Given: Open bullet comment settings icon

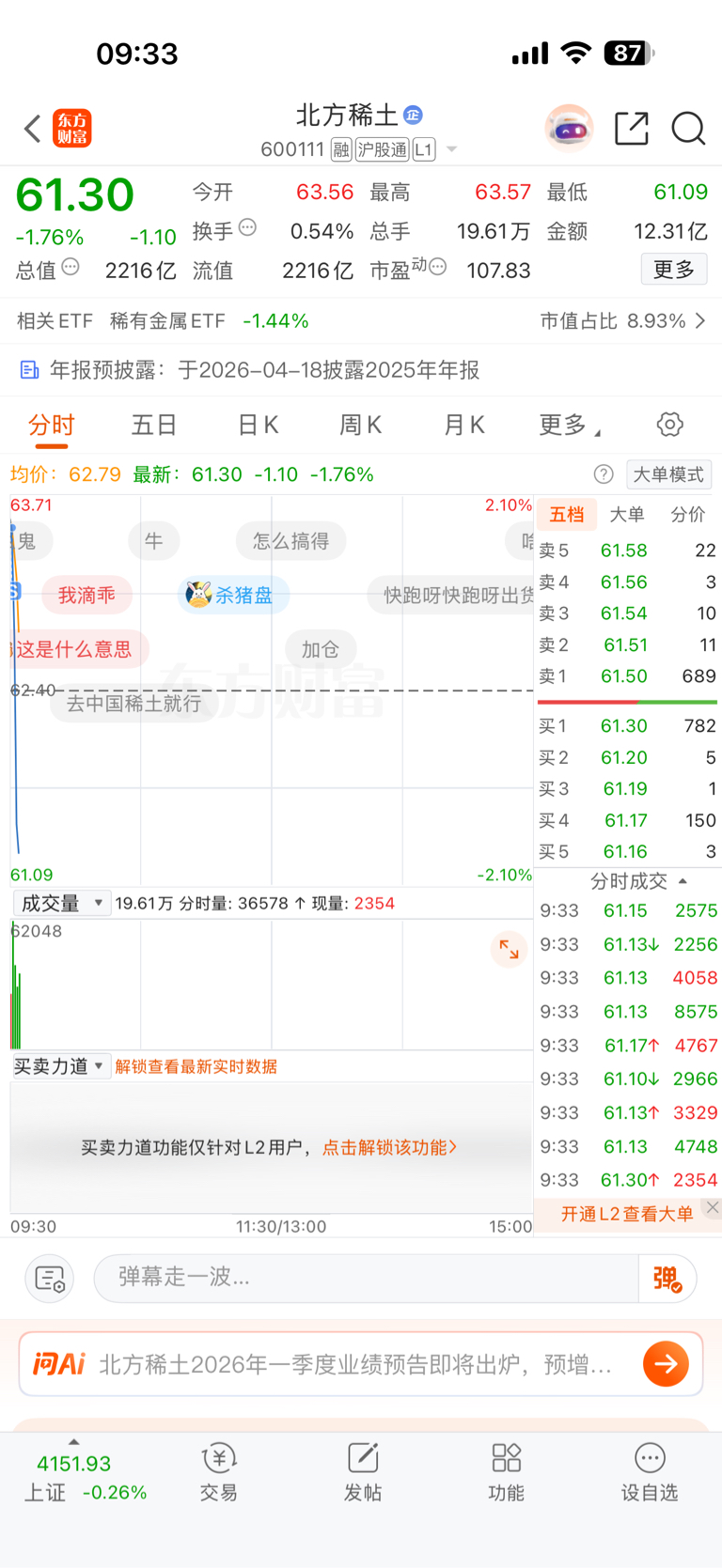Looking at the screenshot, I should click(x=49, y=1279).
